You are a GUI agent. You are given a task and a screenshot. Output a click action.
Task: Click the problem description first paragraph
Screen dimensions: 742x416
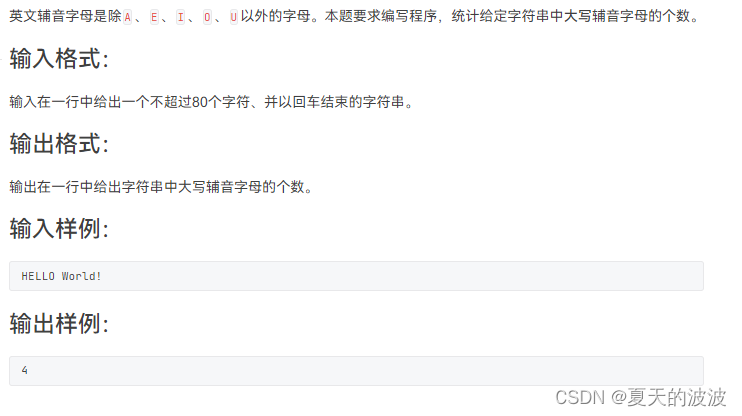pyautogui.click(x=354, y=17)
